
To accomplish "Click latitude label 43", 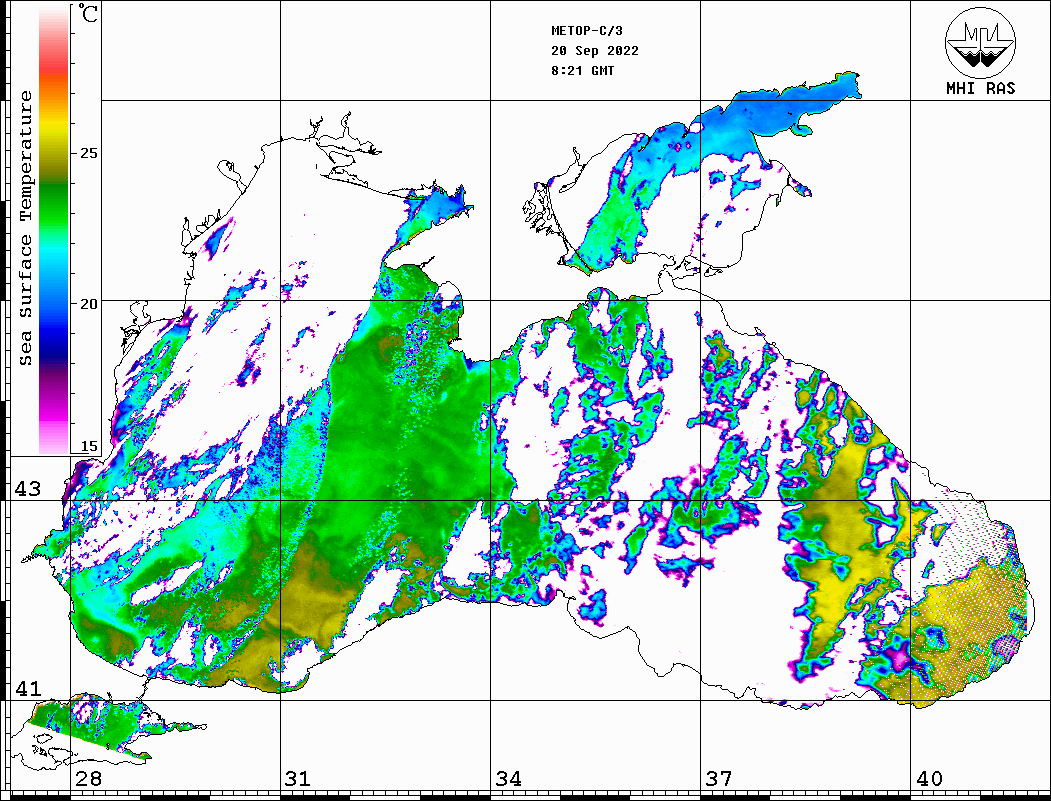I will (x=27, y=489).
